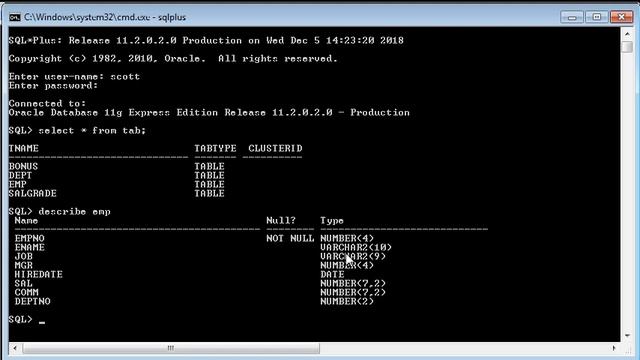Click the TABTYPE column header
Screen dimensions: 640x360
215,149
